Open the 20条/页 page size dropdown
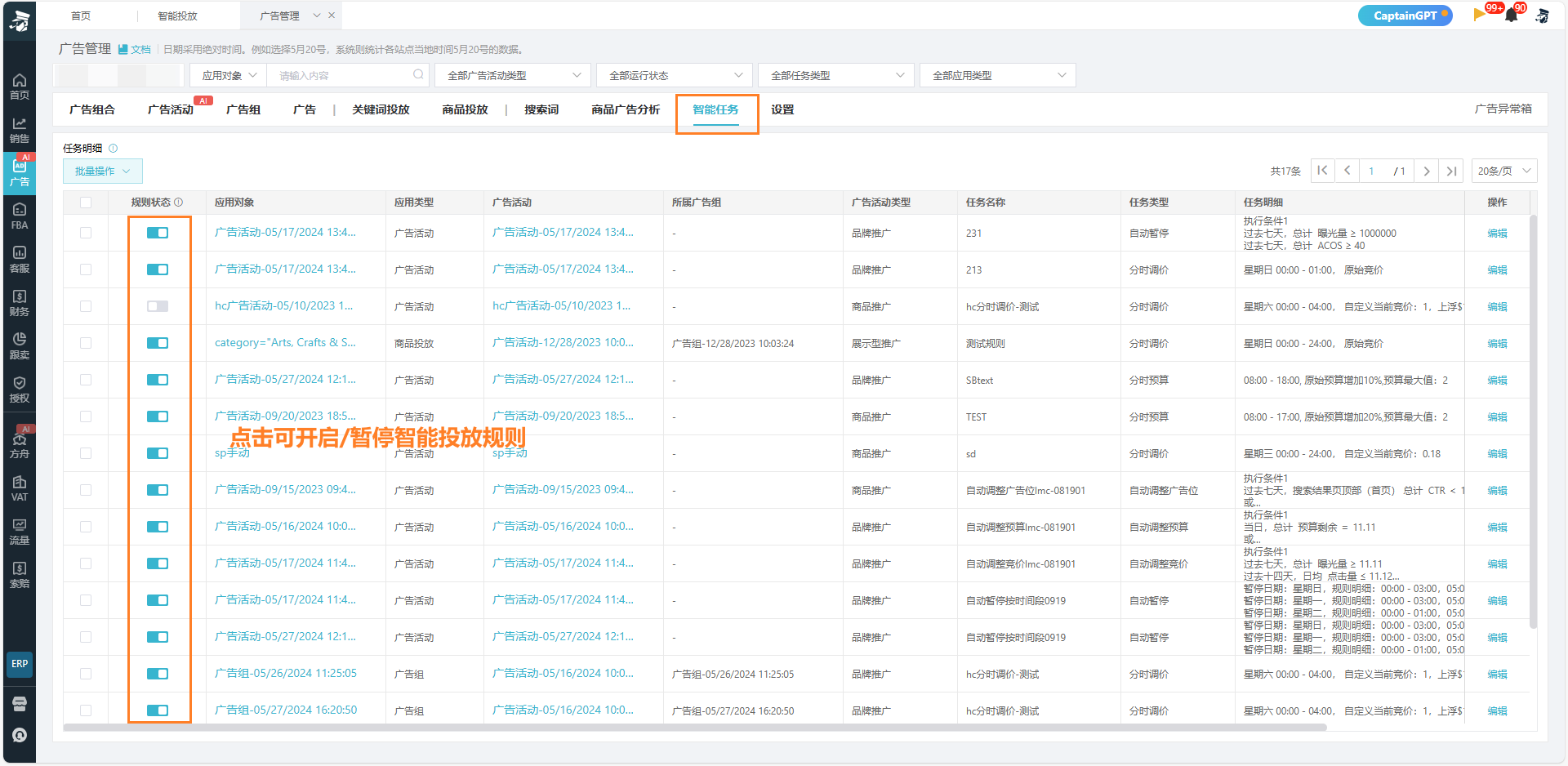This screenshot has width=1568, height=766. point(1504,171)
